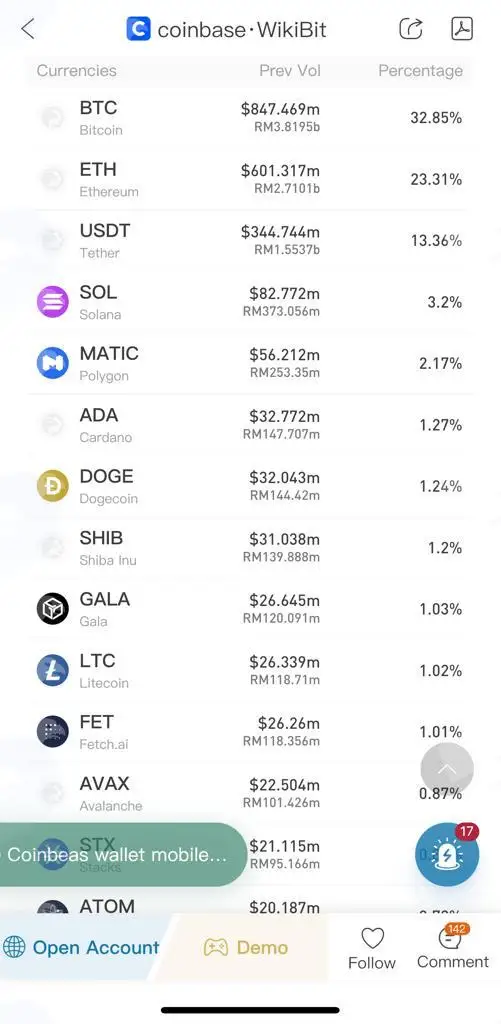The image size is (501, 1024).
Task: Select the BTC Bitcoin row
Action: tap(250, 118)
